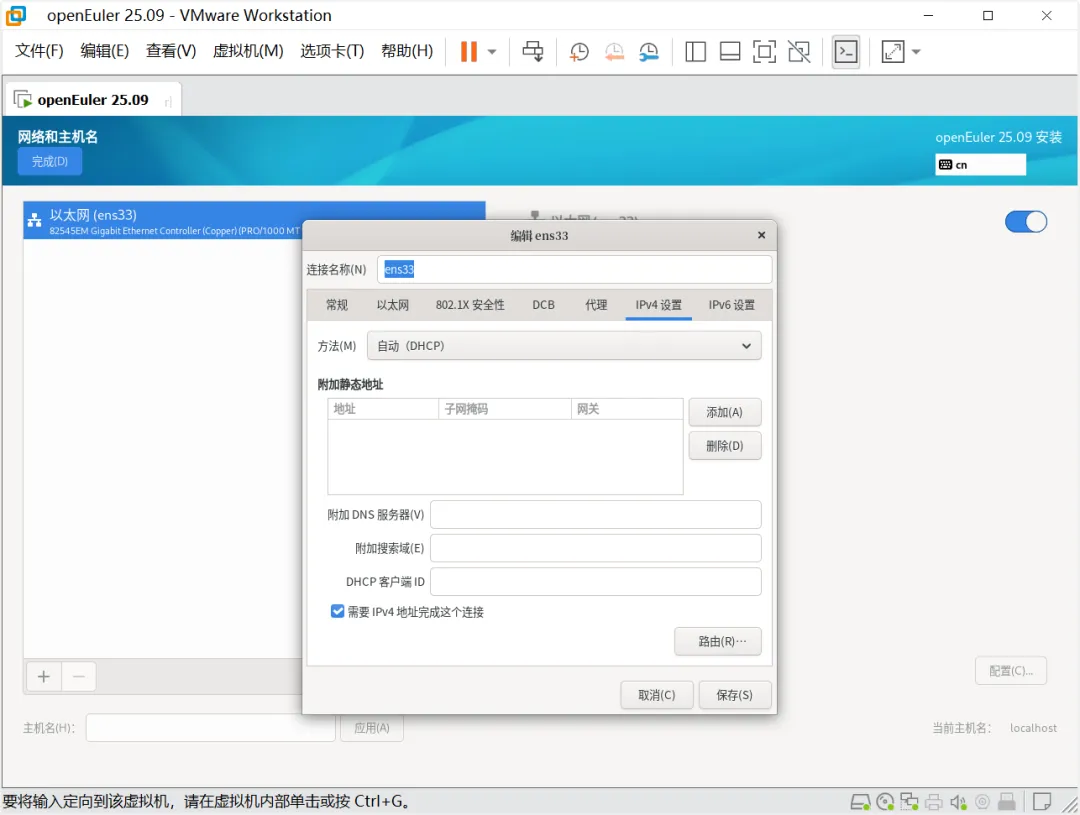This screenshot has height=815, width=1080.
Task: Click the network adapter status icon
Action: click(x=909, y=802)
